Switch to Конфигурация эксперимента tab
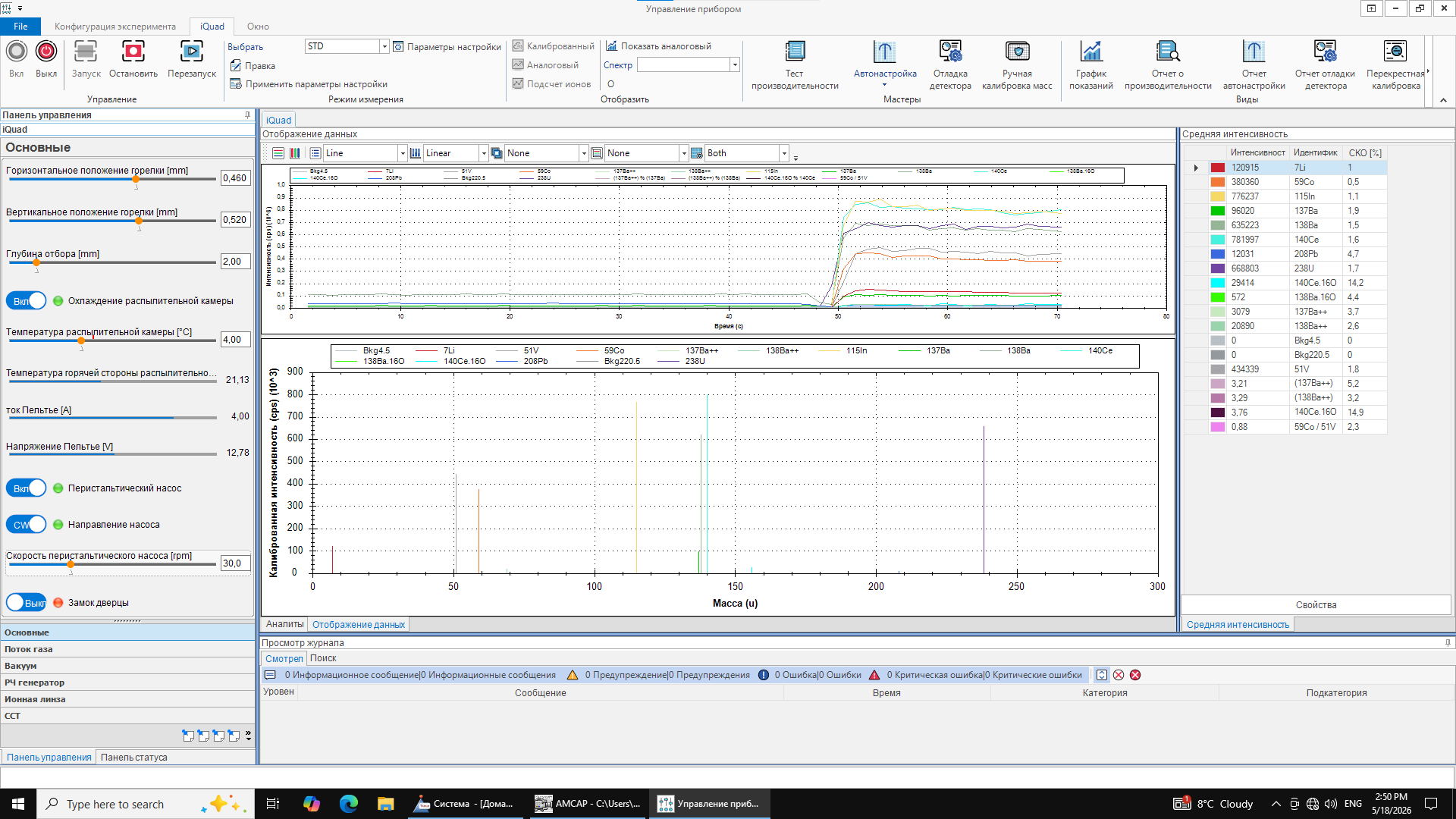Screen dimensions: 1456x819 point(115,27)
